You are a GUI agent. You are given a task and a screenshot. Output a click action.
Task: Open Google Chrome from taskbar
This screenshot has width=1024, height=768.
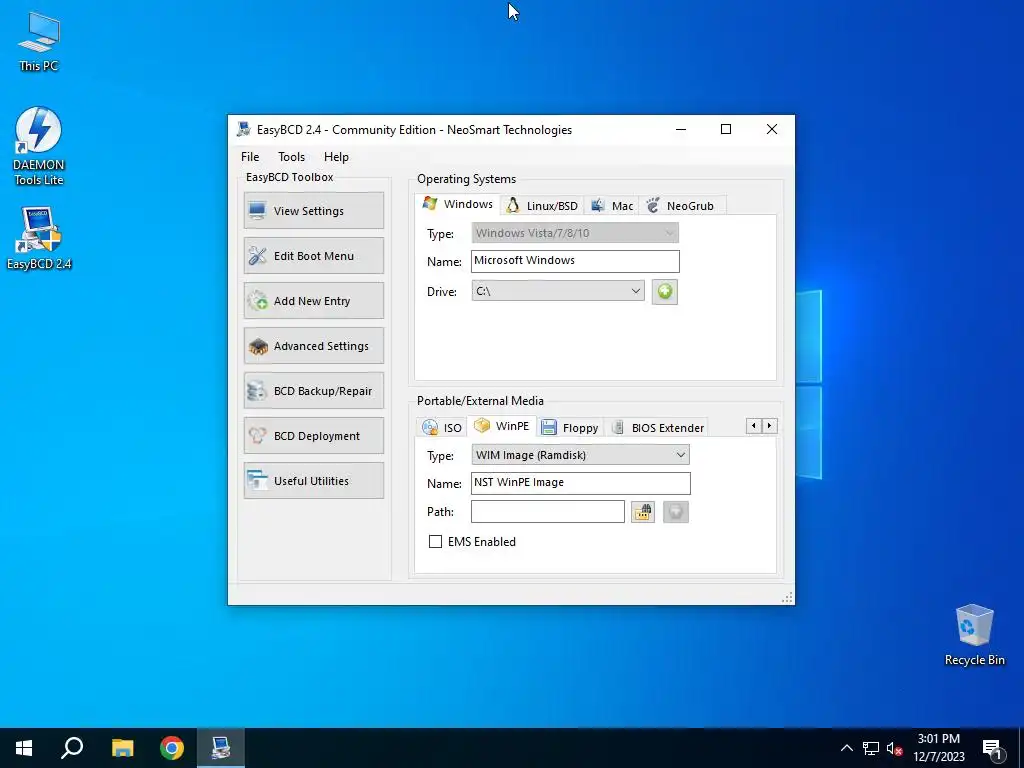(172, 748)
